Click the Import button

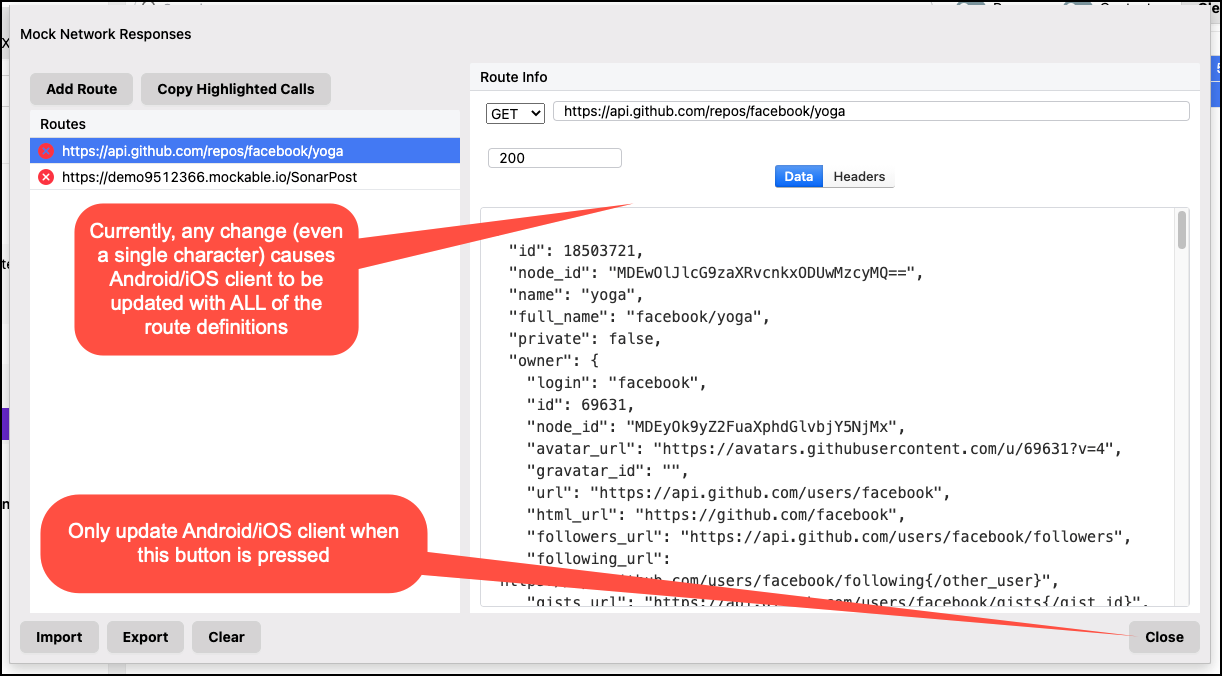[x=59, y=637]
